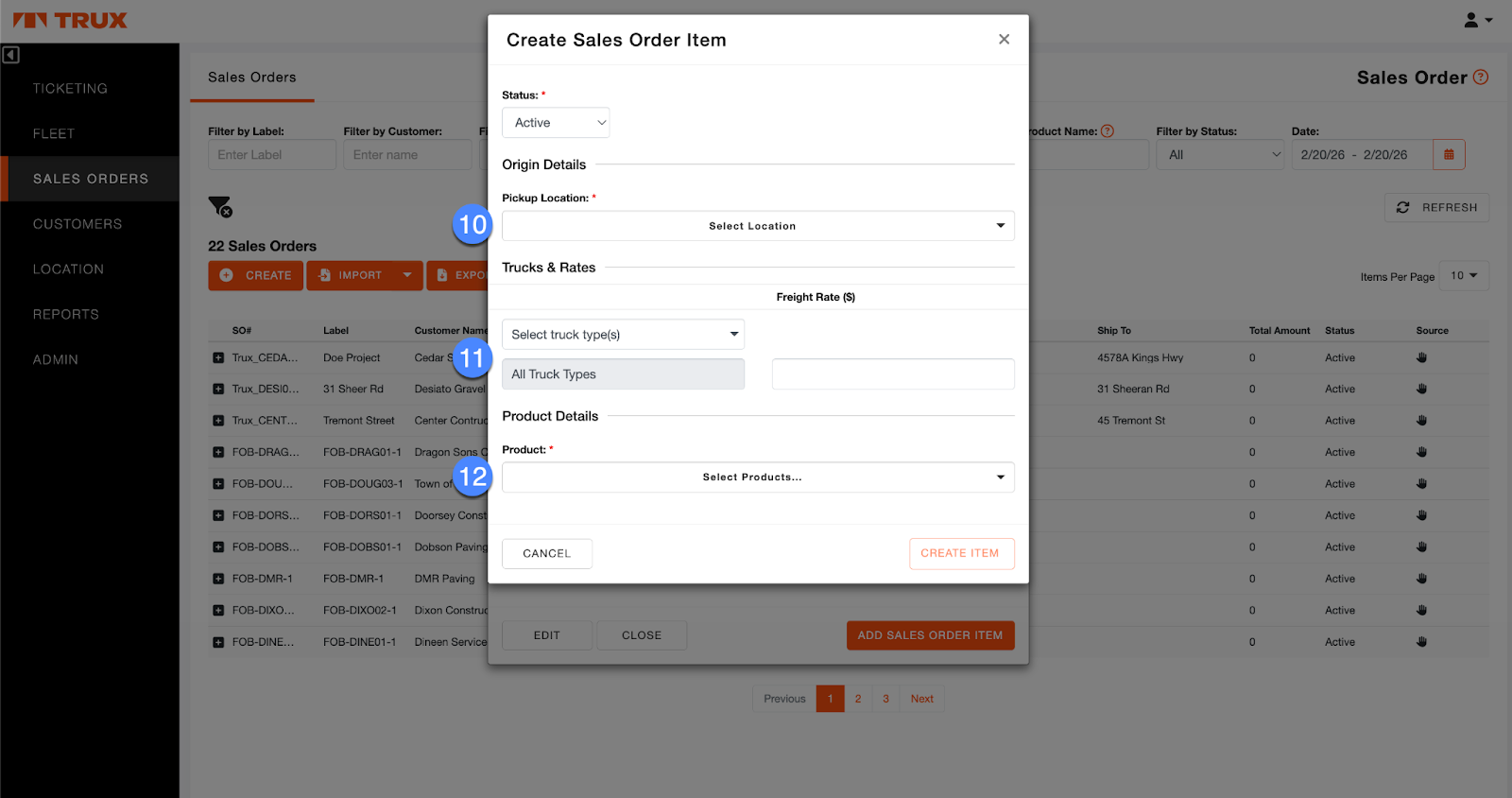Open the Pickup Location Select Location dropdown
Viewport: 1512px width, 798px height.
[758, 226]
